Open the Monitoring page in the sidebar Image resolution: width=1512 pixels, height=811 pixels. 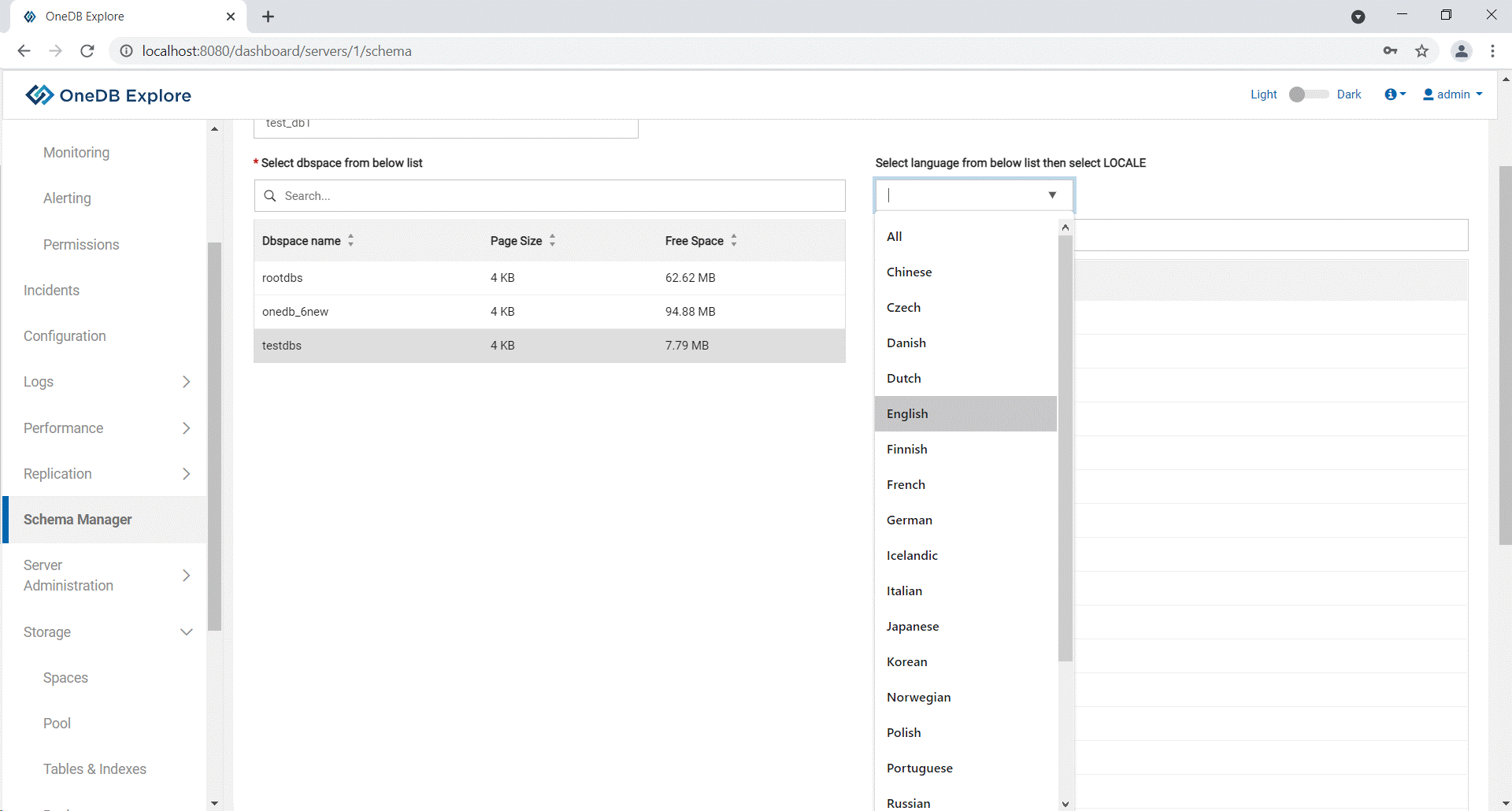76,153
